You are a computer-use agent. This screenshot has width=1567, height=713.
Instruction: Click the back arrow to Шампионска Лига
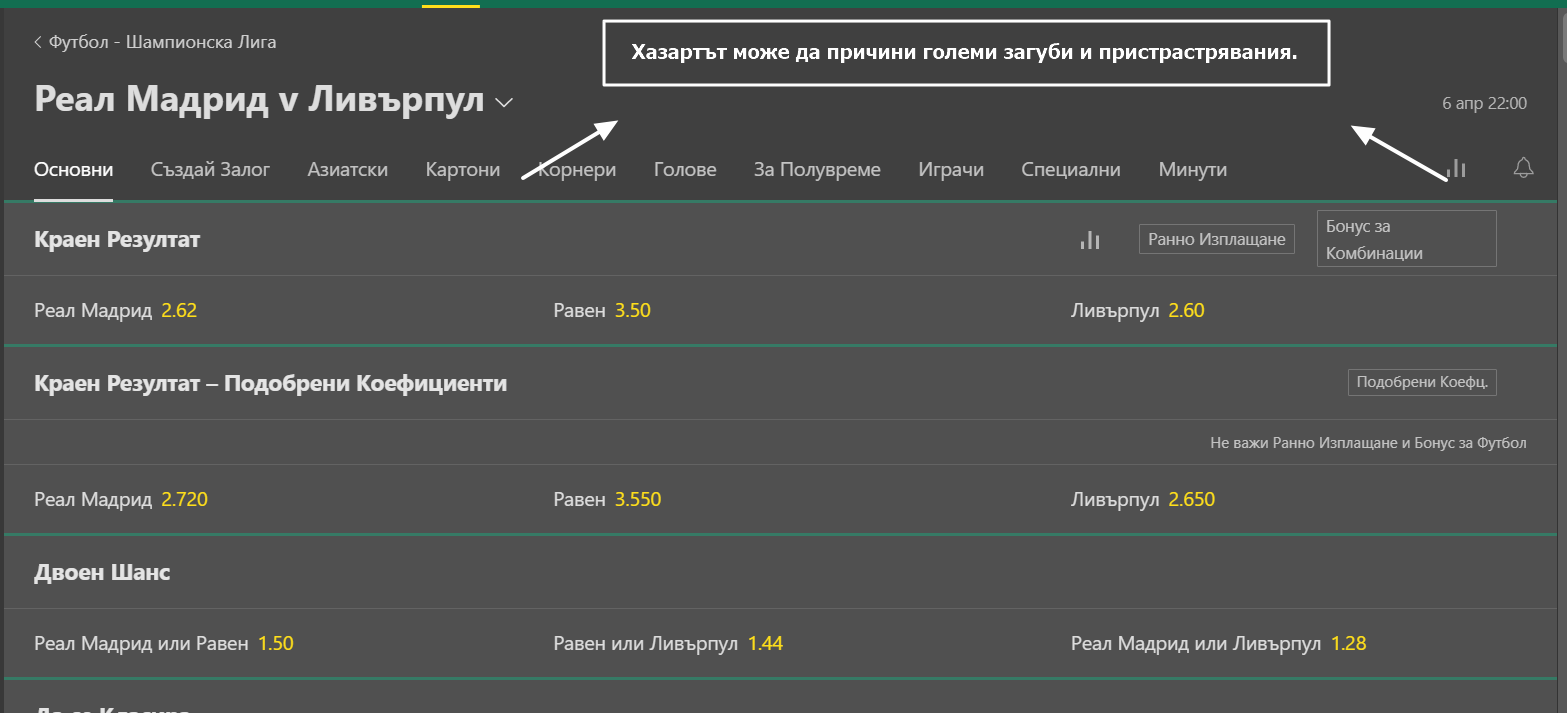37,42
